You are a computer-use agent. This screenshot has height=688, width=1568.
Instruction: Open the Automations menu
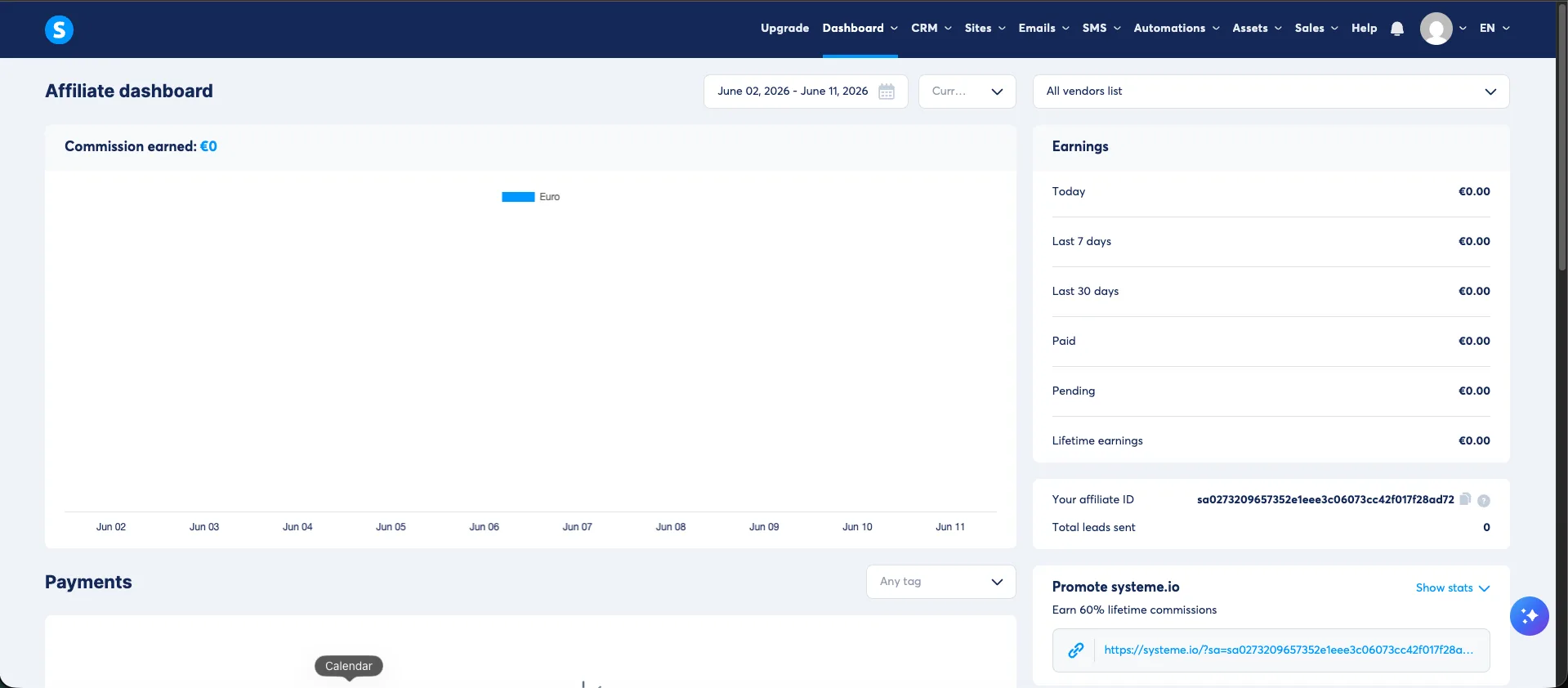(x=1177, y=28)
